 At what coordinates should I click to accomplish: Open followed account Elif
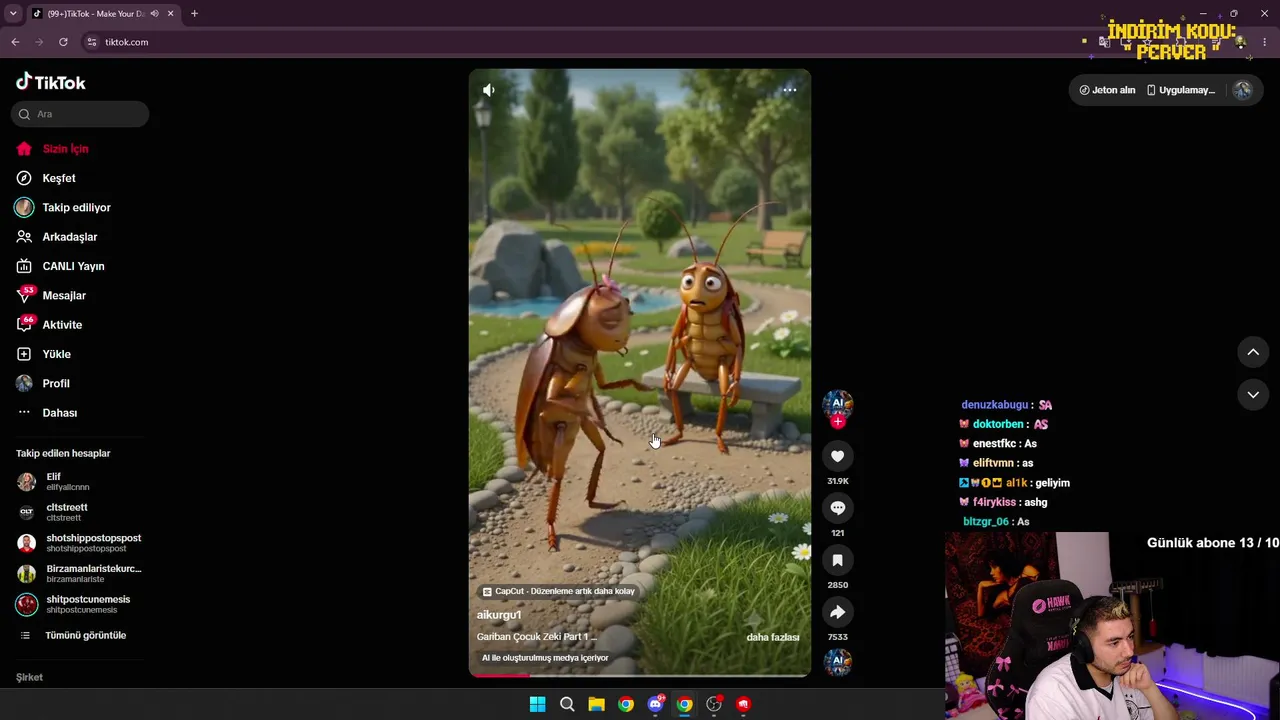(54, 482)
